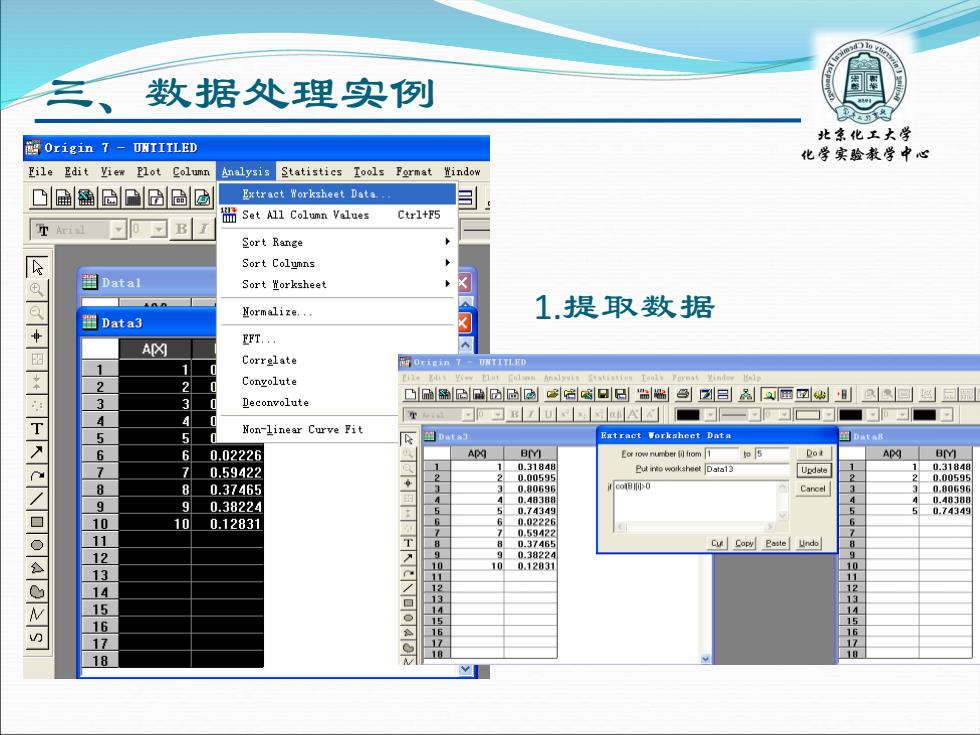980x735 pixels.
Task: Select the Polygon tool in large tool palette
Action: pos(37,568)
